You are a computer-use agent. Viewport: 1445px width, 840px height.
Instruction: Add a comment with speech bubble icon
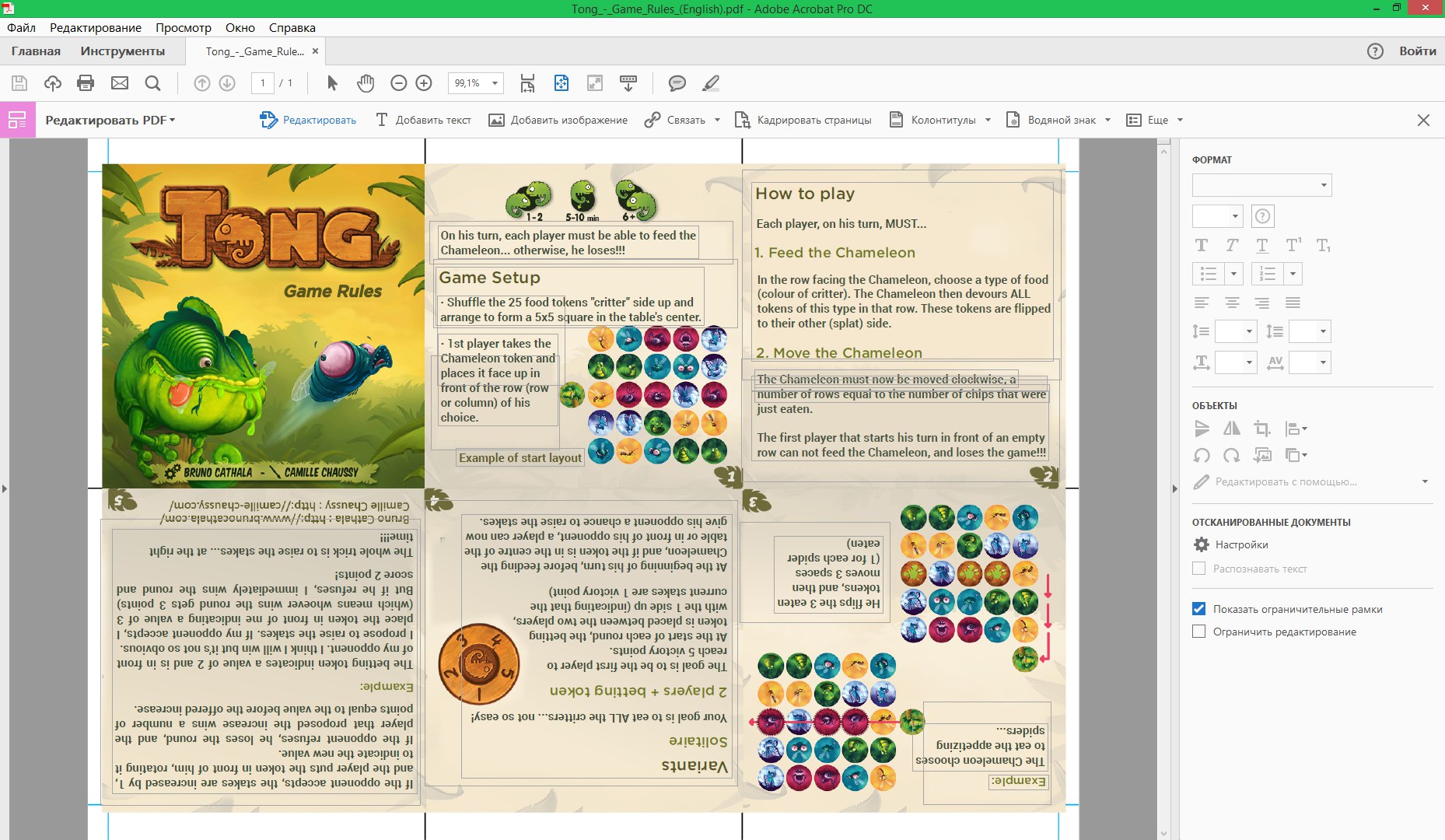677,83
